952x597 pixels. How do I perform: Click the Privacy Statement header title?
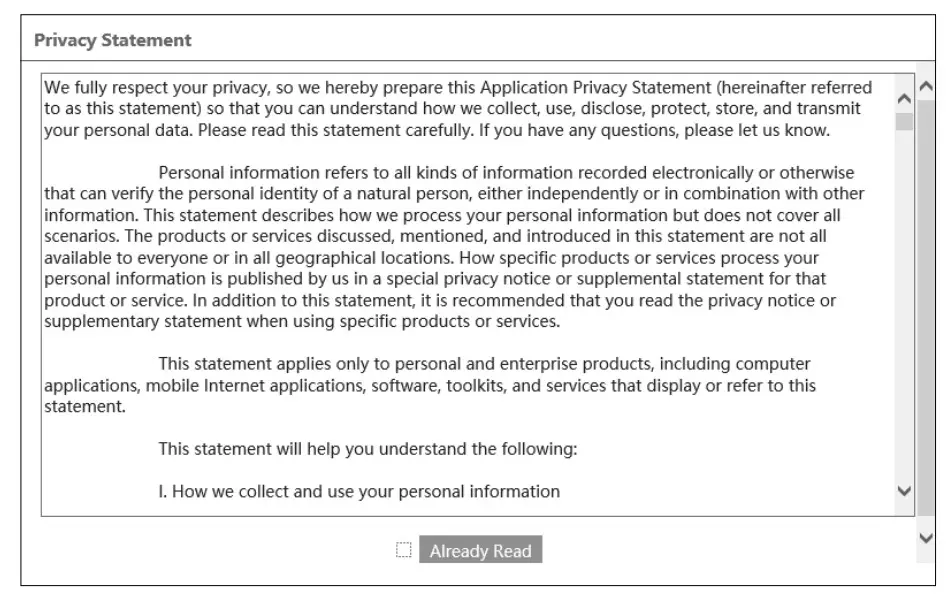tap(112, 41)
